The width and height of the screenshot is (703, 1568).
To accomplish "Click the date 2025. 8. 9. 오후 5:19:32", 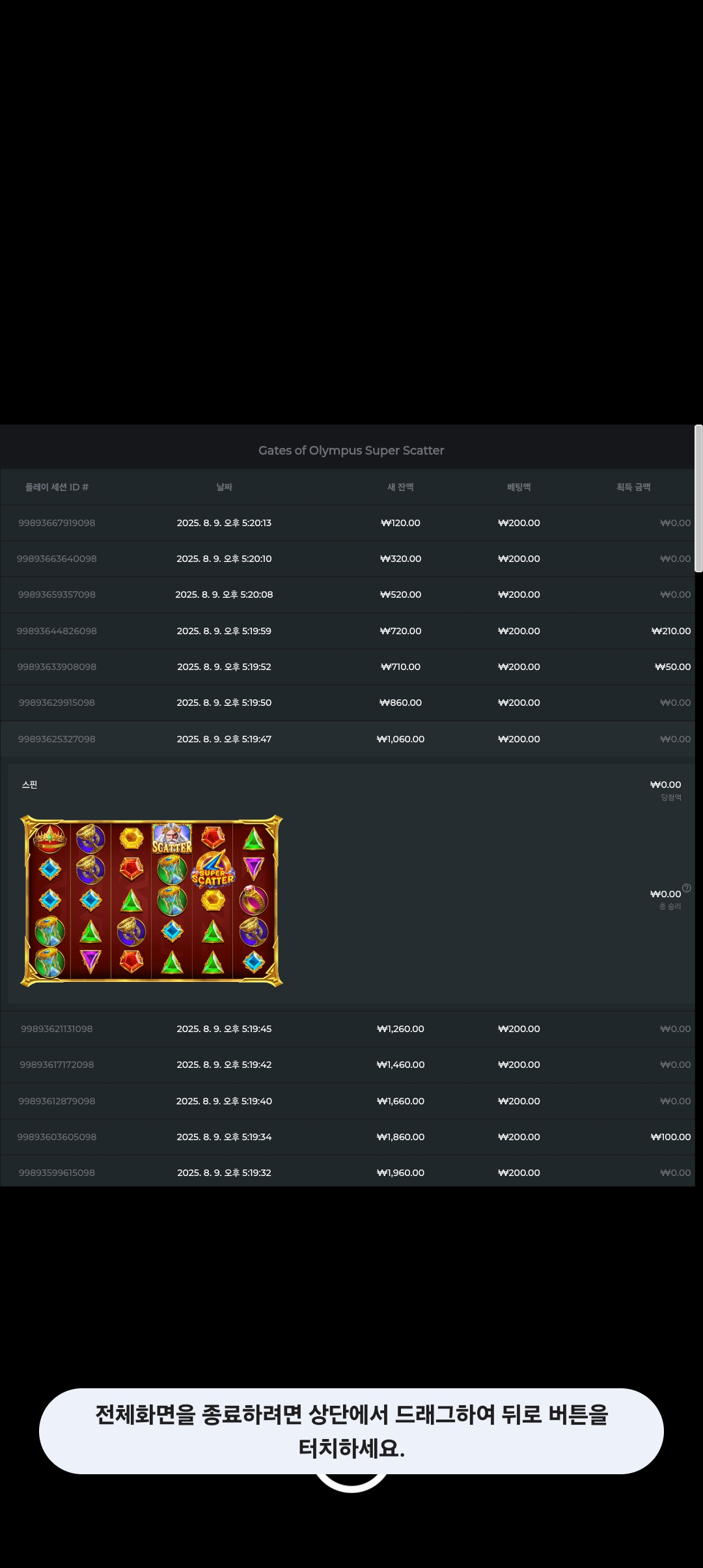I will tap(224, 1173).
